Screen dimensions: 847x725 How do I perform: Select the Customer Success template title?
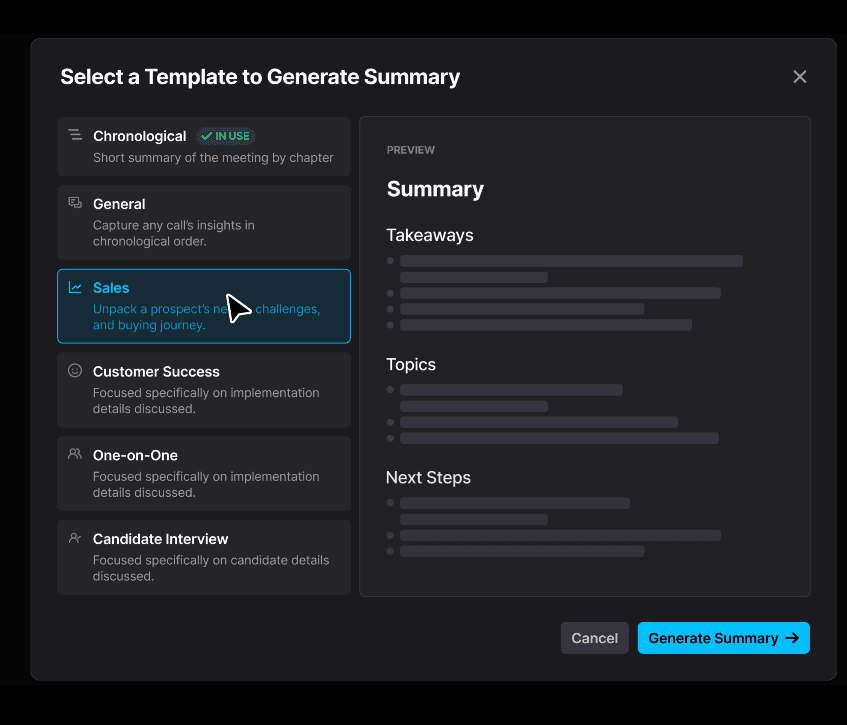pos(155,372)
